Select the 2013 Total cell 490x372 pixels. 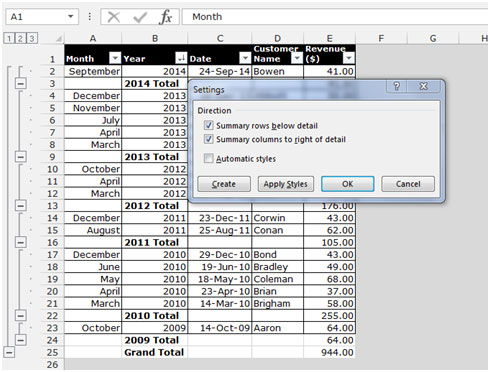[155, 157]
